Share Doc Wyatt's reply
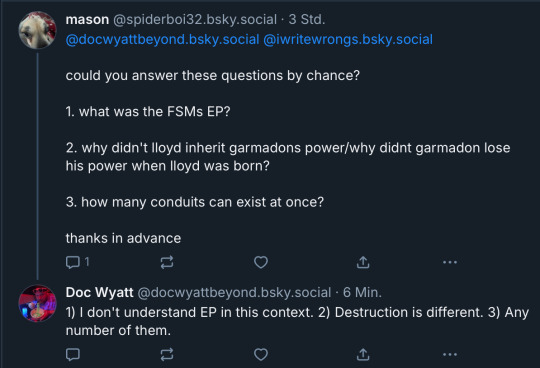 [363, 354]
